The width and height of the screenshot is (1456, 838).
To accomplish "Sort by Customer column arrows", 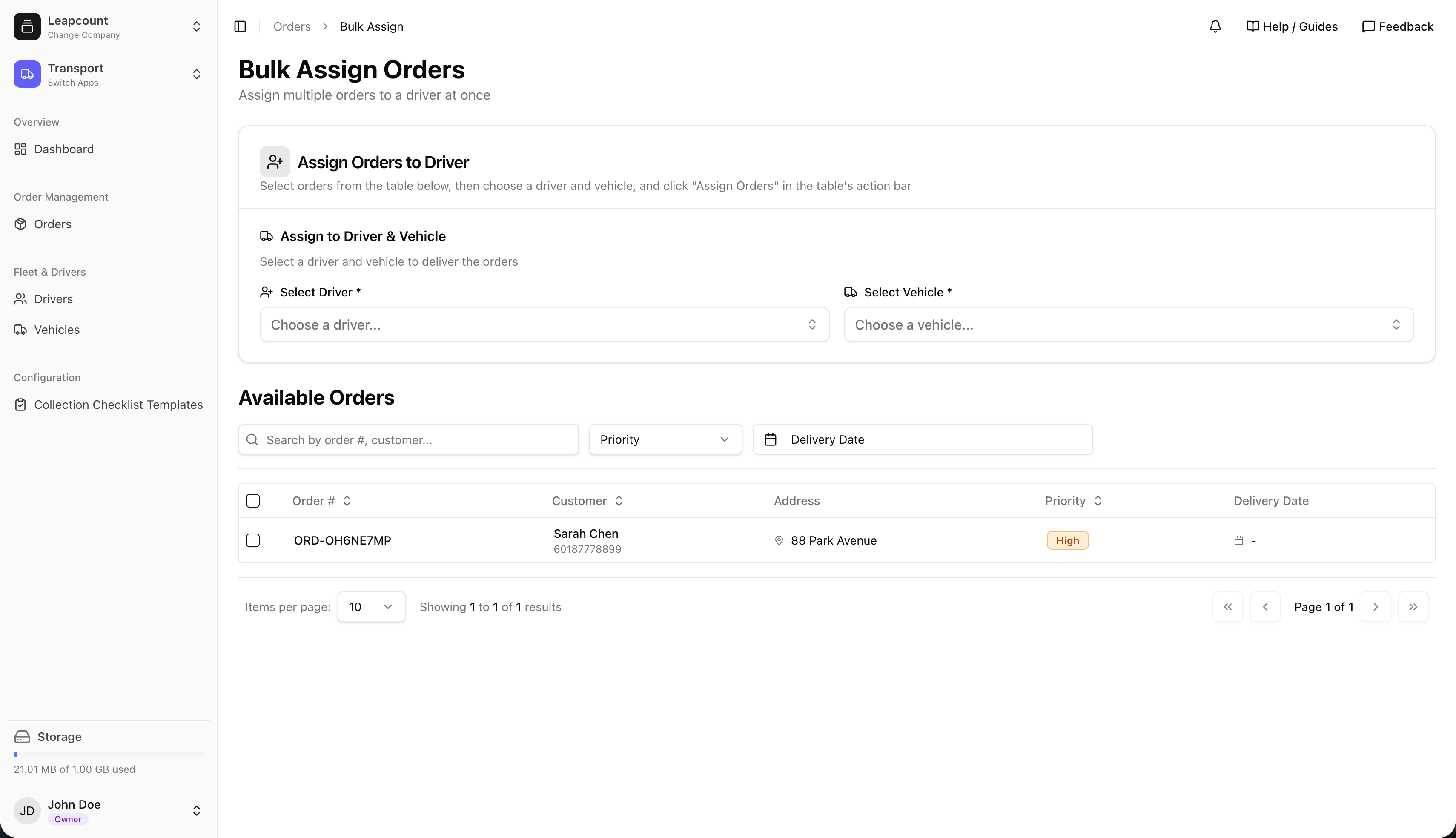I will coord(619,501).
